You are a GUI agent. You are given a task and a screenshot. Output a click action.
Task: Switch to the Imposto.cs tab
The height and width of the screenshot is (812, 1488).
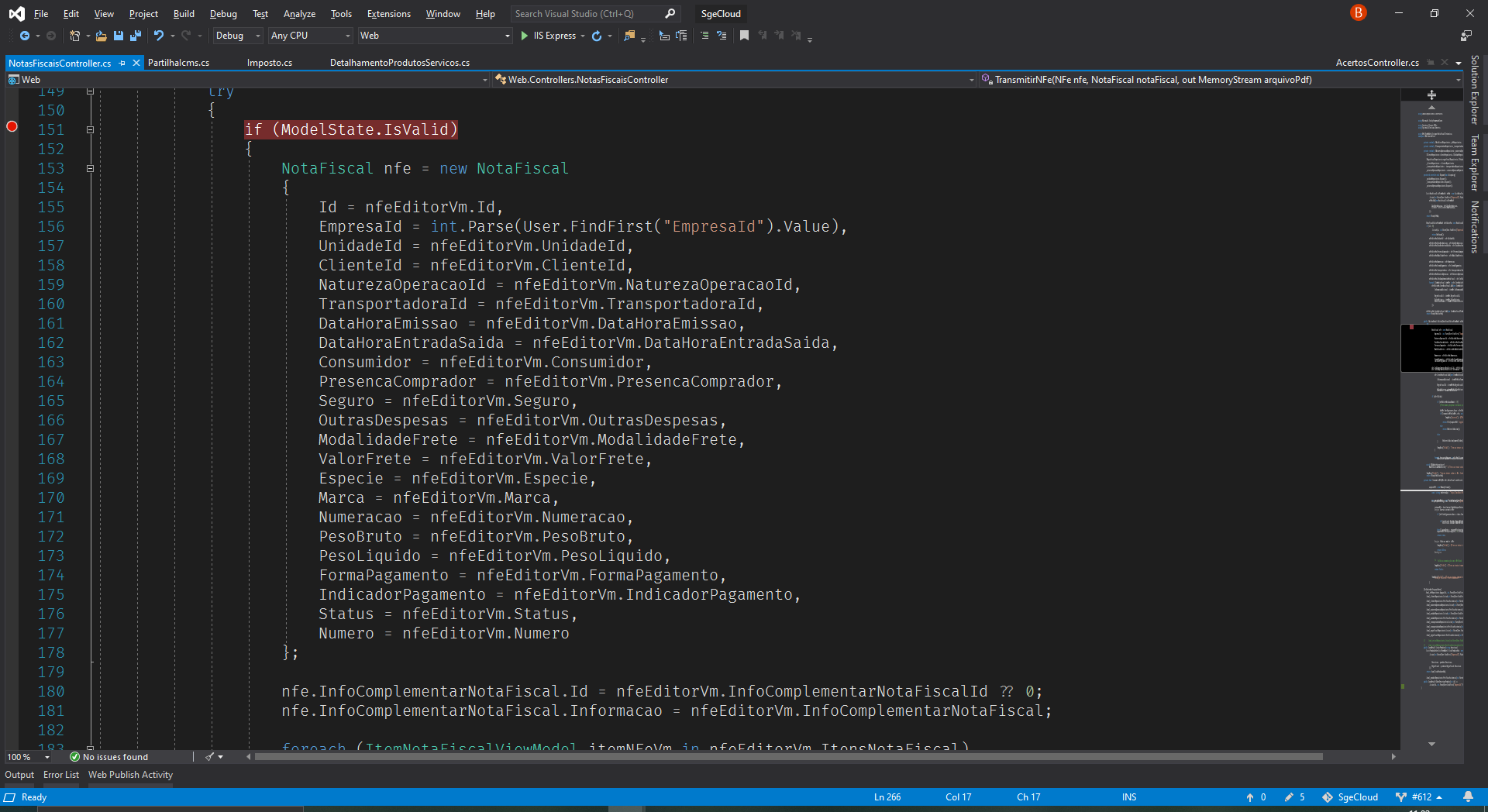tap(270, 63)
